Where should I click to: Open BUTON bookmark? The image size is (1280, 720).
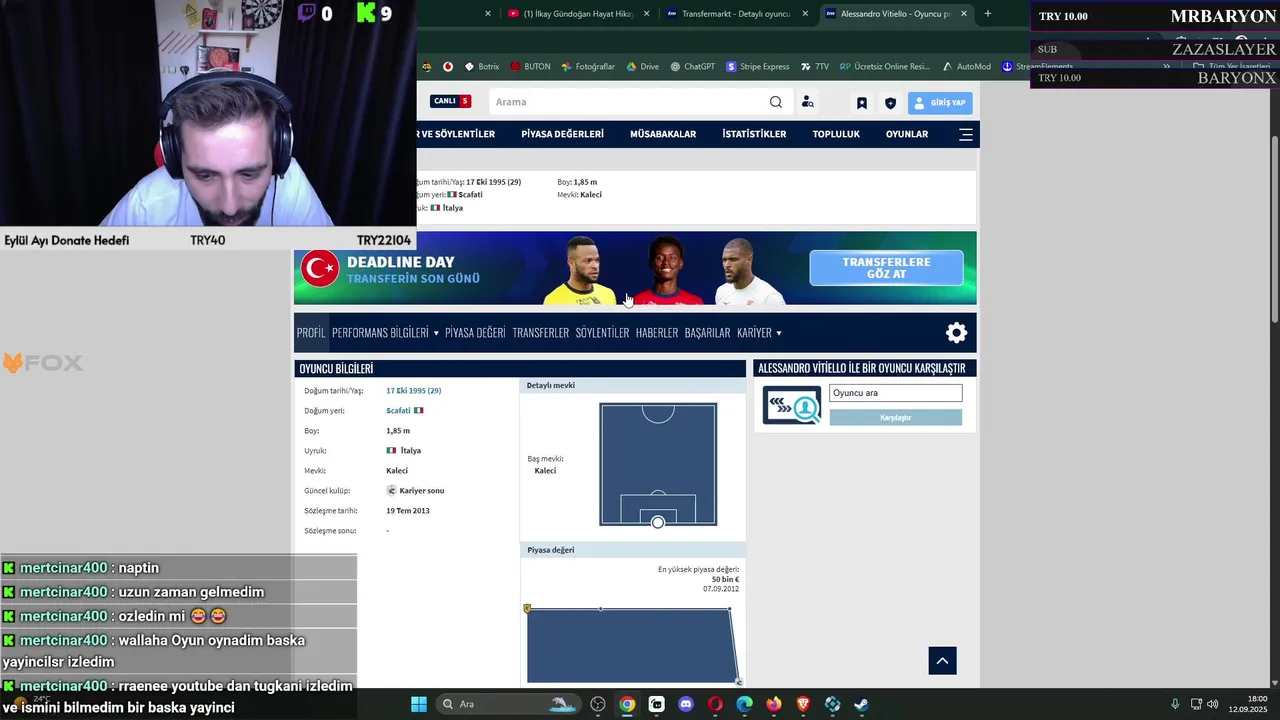click(x=530, y=67)
